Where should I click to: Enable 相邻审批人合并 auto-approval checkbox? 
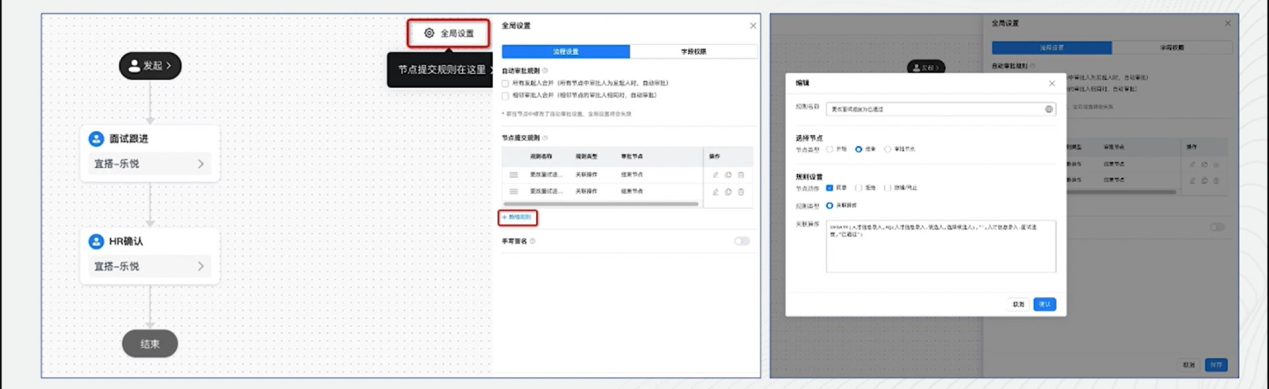506,95
